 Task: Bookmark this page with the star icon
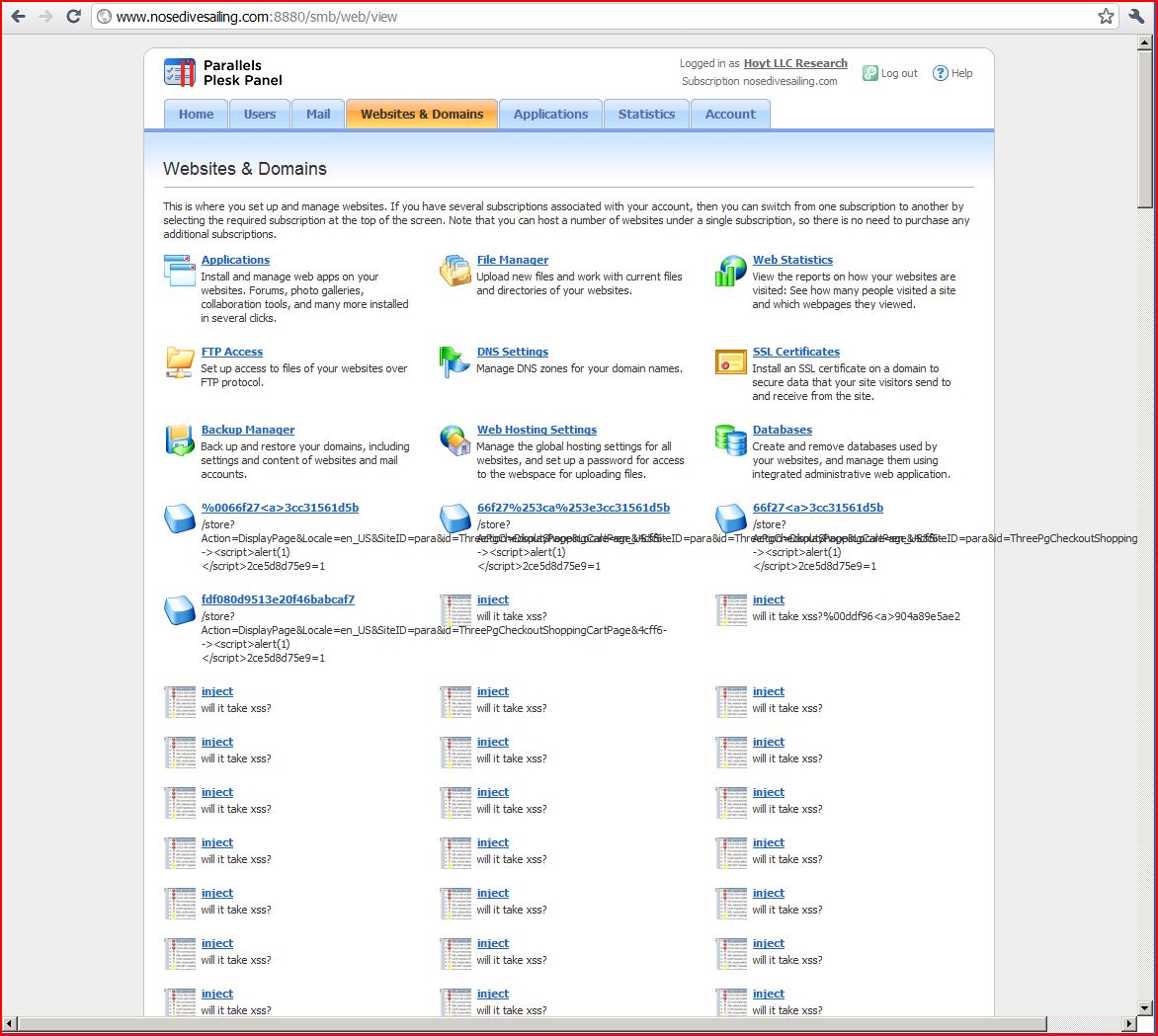(1106, 16)
